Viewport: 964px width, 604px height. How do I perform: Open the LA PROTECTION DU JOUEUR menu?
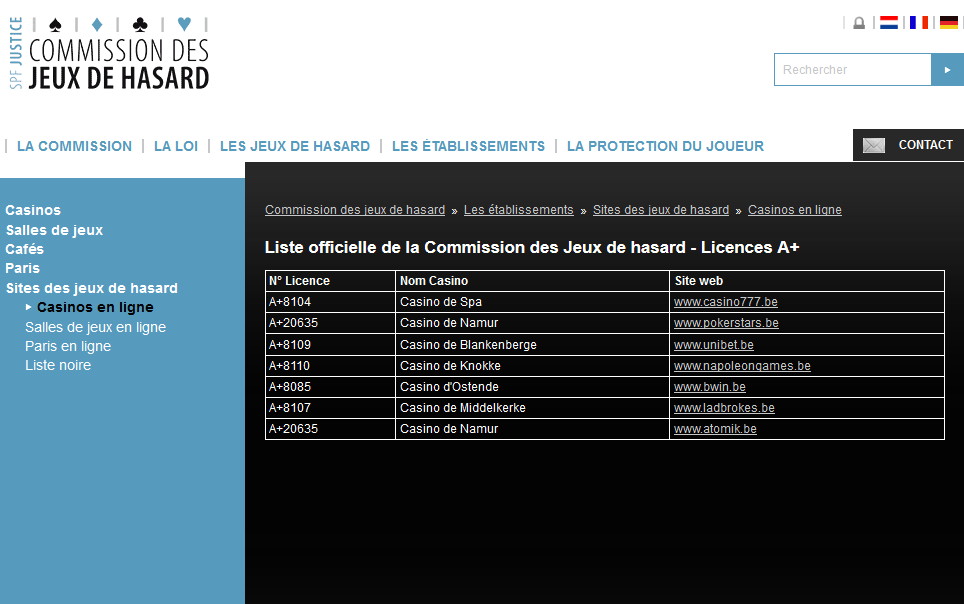coord(664,145)
